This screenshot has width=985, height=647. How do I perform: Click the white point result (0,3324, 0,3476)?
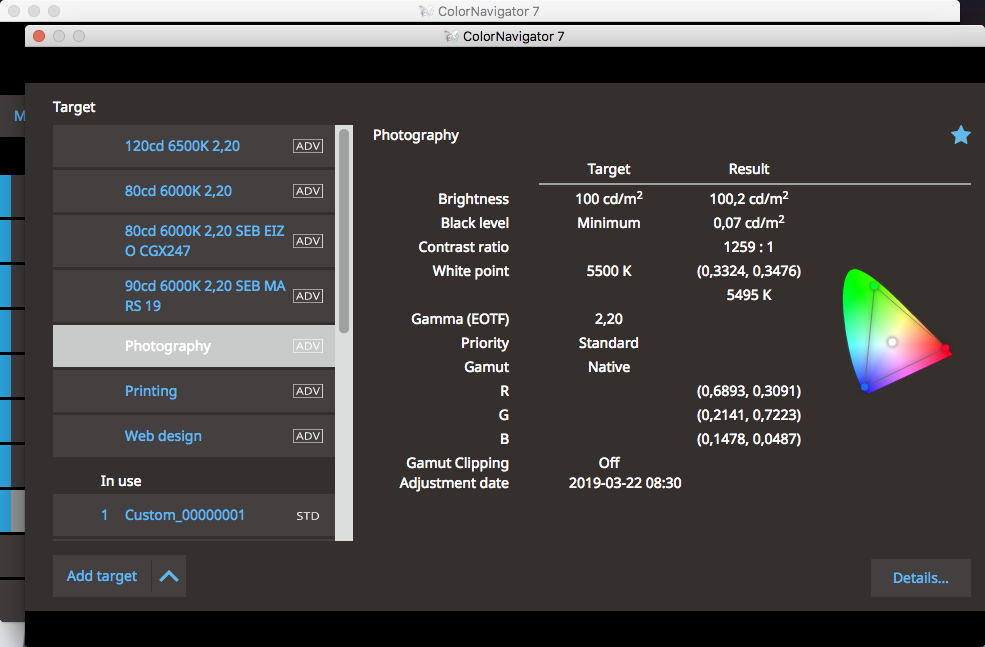pos(749,271)
